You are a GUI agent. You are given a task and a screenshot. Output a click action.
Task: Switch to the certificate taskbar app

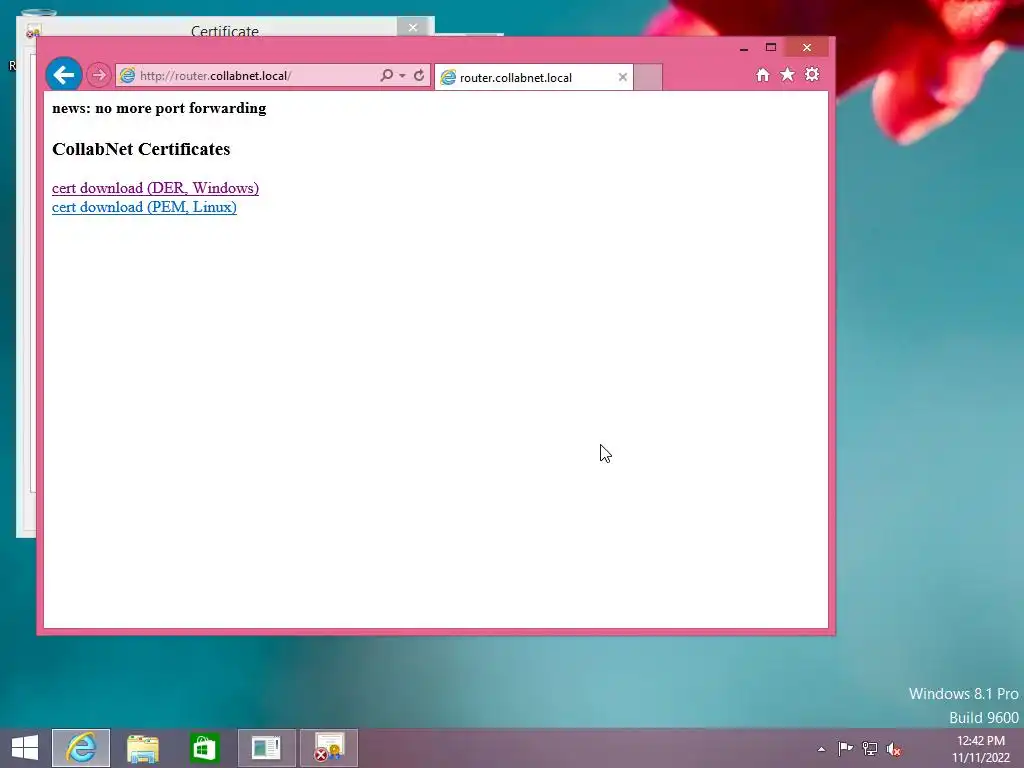point(328,748)
